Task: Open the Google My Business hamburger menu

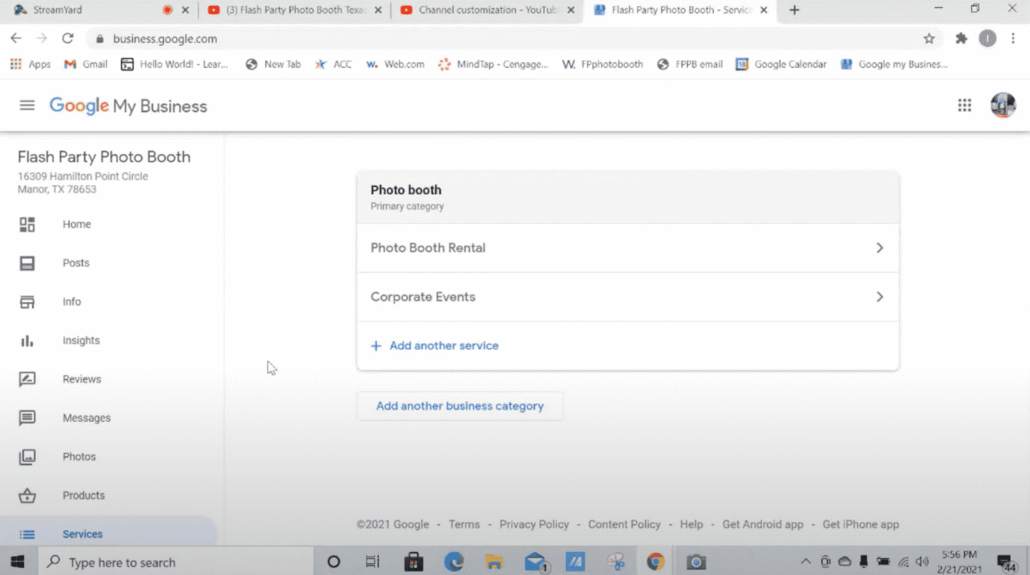Action: click(27, 105)
